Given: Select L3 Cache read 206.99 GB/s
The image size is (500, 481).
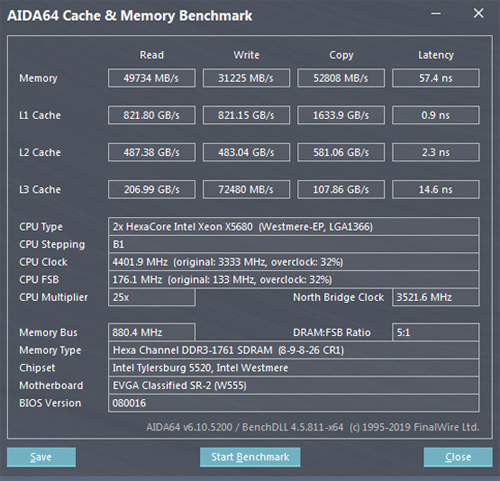Looking at the screenshot, I should (x=151, y=189).
